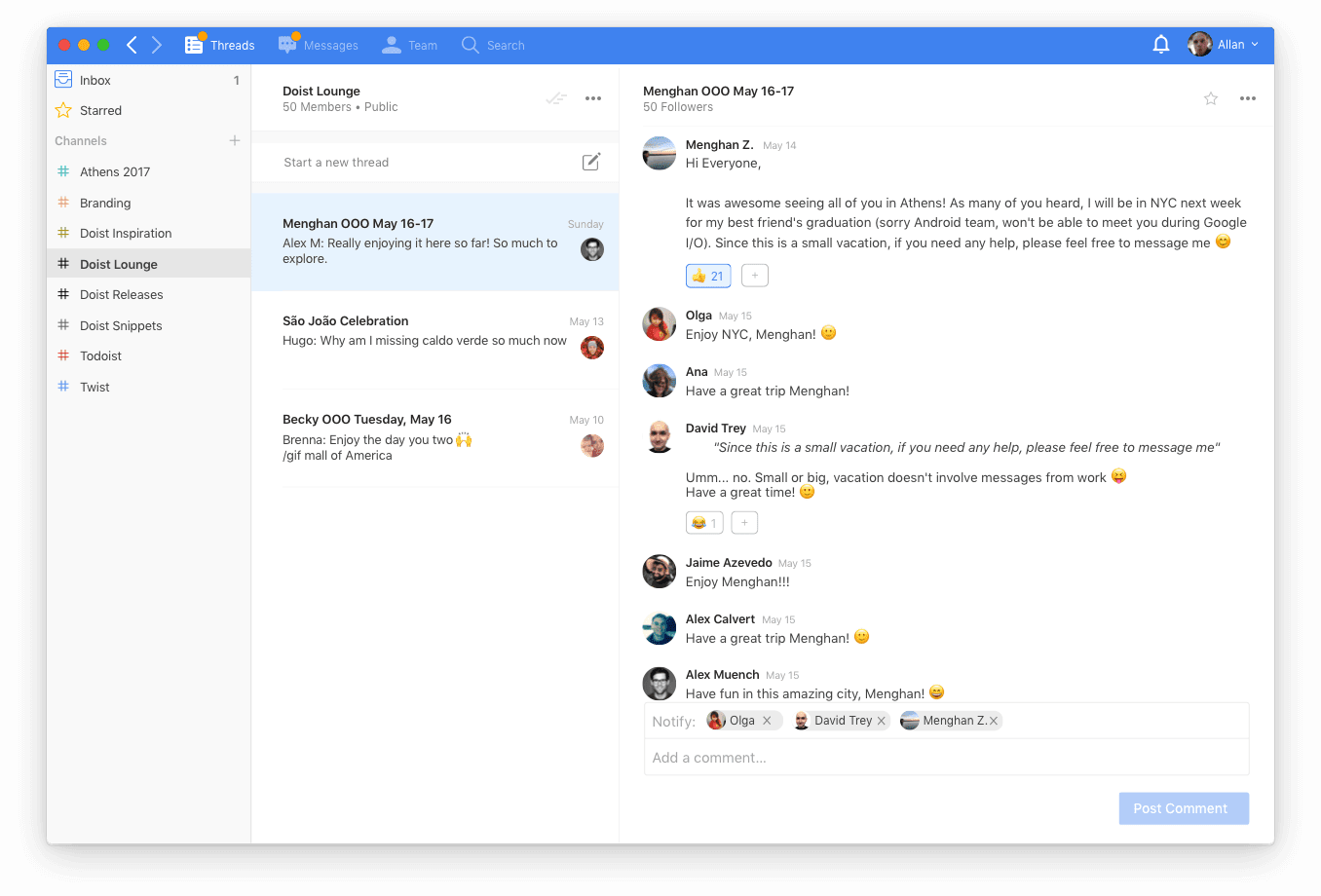Open the Inbox
Screen dimensions: 1321x896
pos(148,80)
